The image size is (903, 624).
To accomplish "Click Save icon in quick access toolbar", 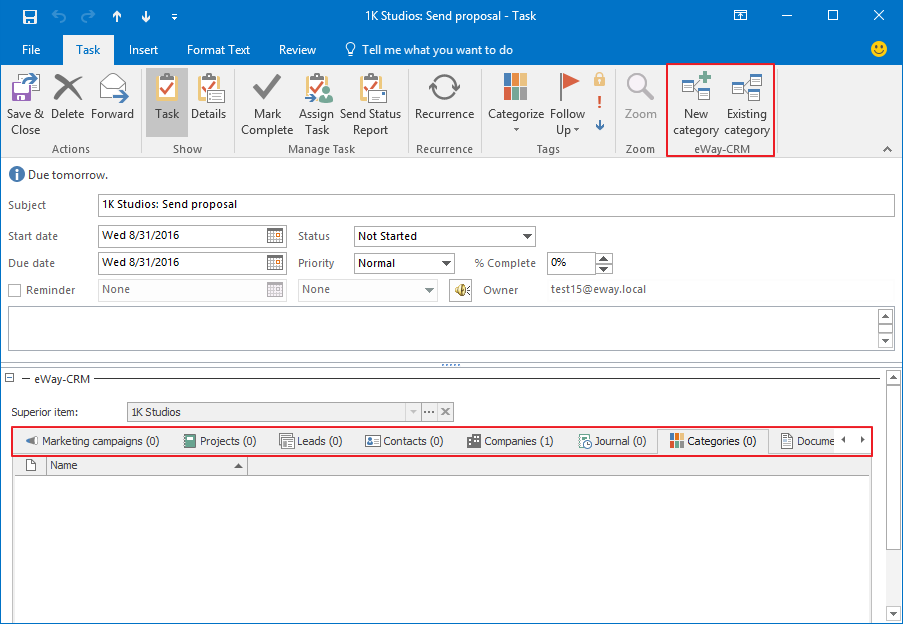I will [30, 17].
